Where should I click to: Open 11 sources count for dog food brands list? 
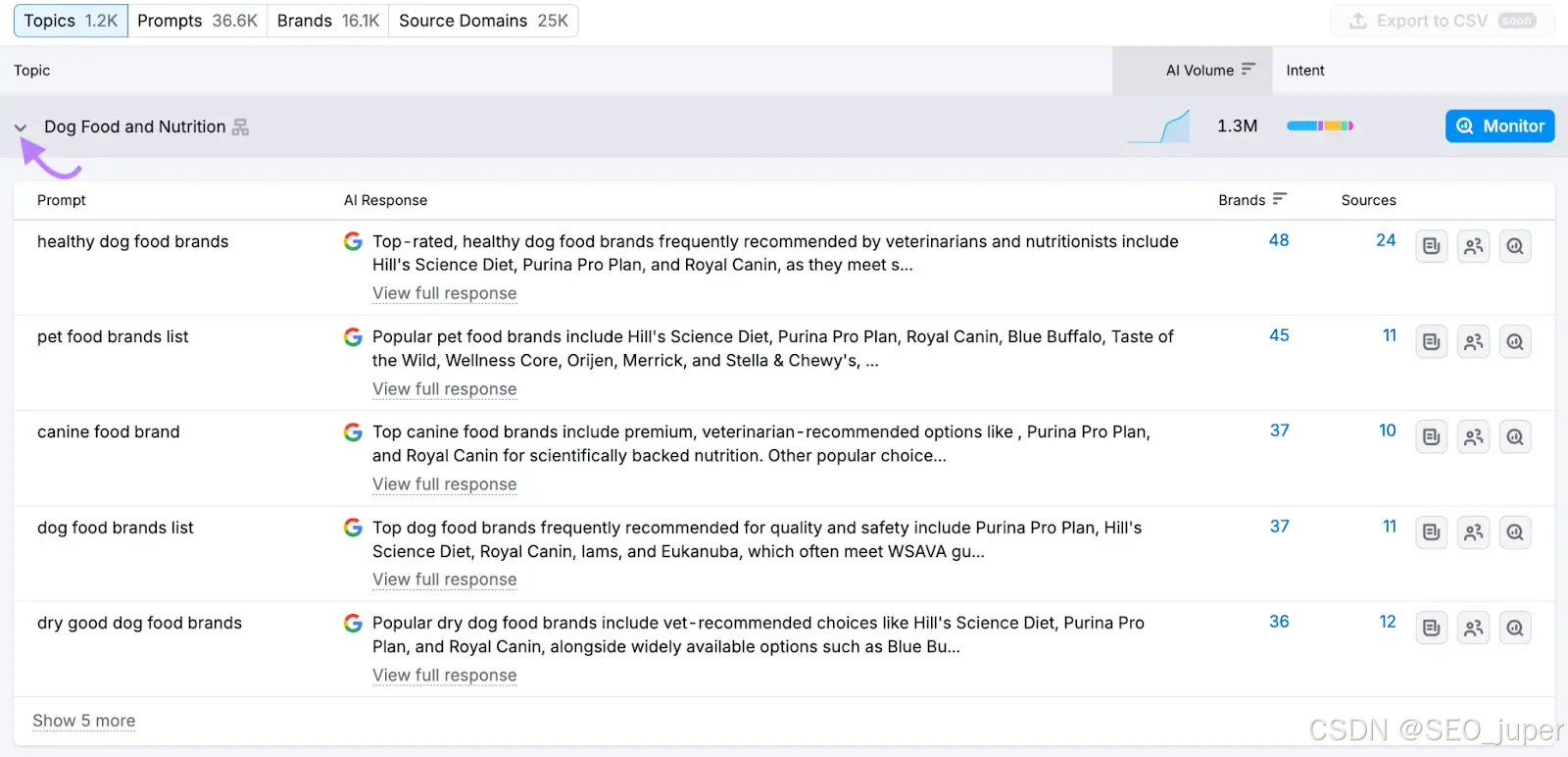[x=1390, y=527]
